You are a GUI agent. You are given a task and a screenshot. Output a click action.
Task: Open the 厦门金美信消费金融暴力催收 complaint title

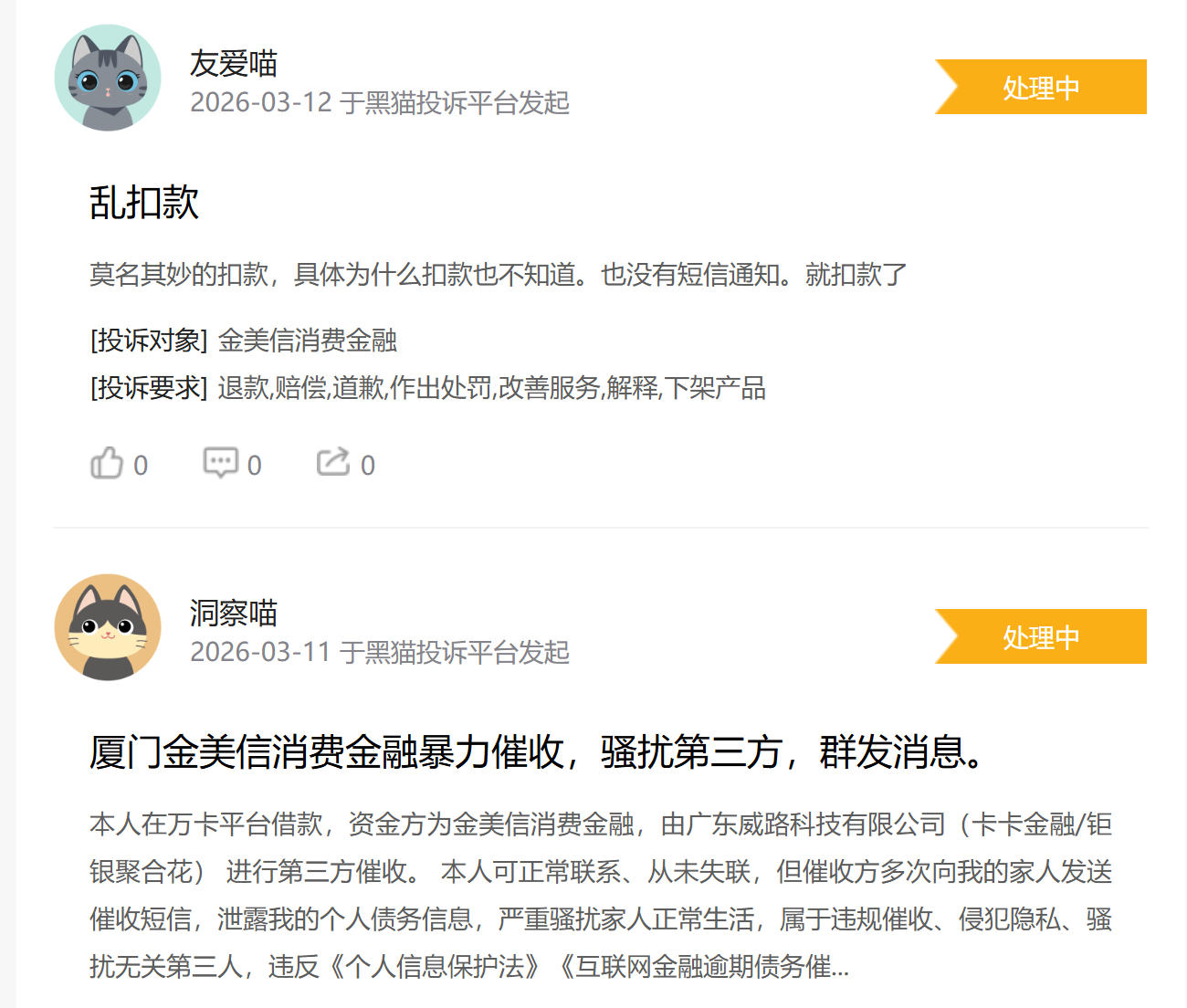(537, 752)
